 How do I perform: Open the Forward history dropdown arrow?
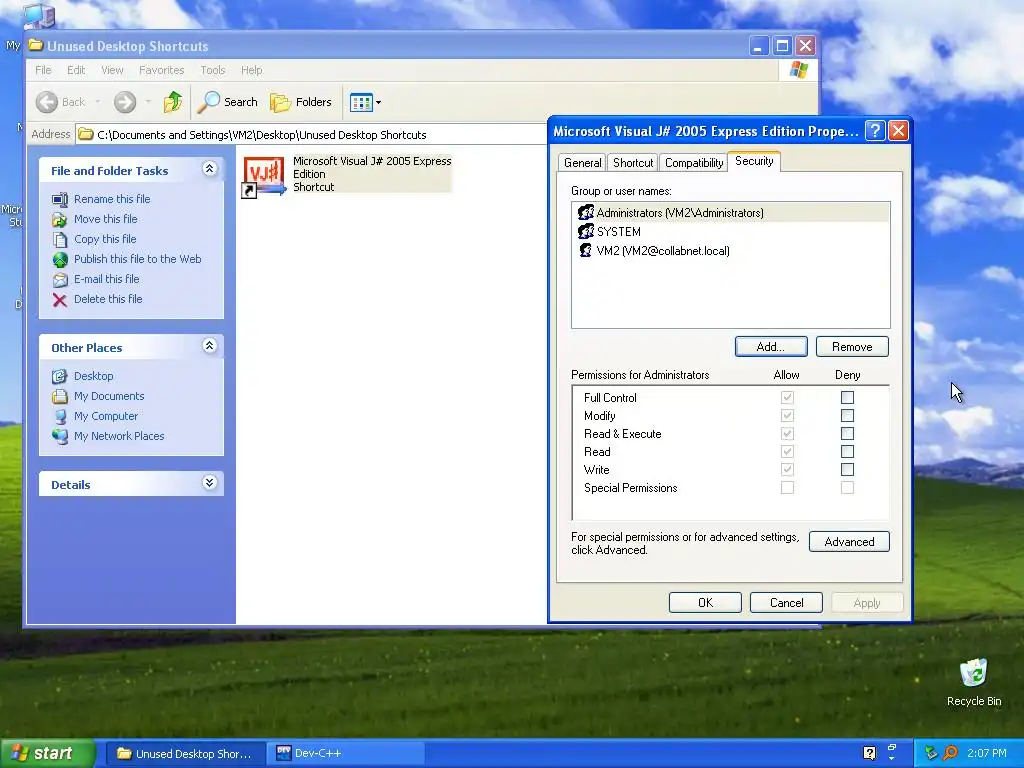[x=148, y=102]
